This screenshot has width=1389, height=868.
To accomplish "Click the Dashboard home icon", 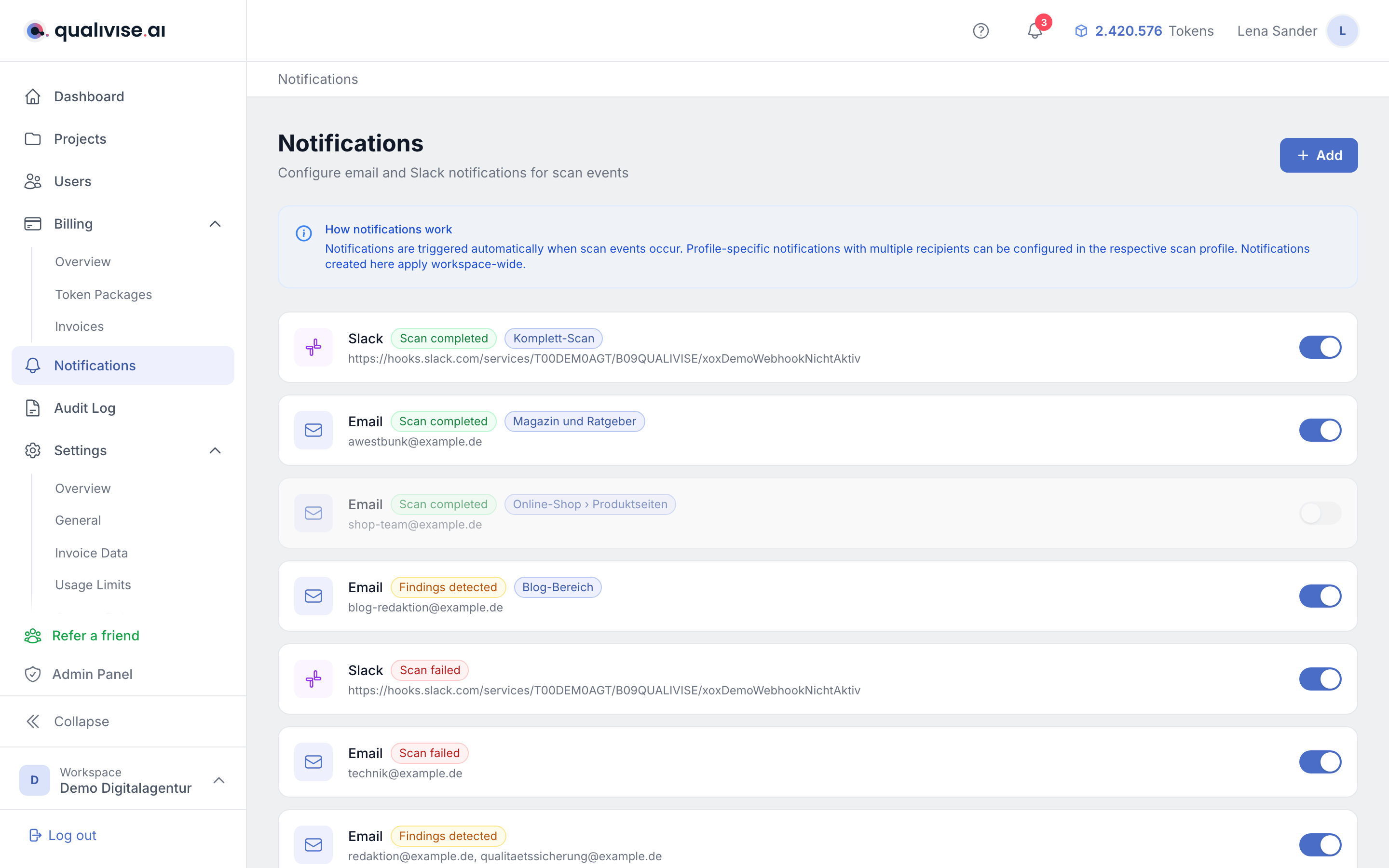I will click(x=33, y=96).
